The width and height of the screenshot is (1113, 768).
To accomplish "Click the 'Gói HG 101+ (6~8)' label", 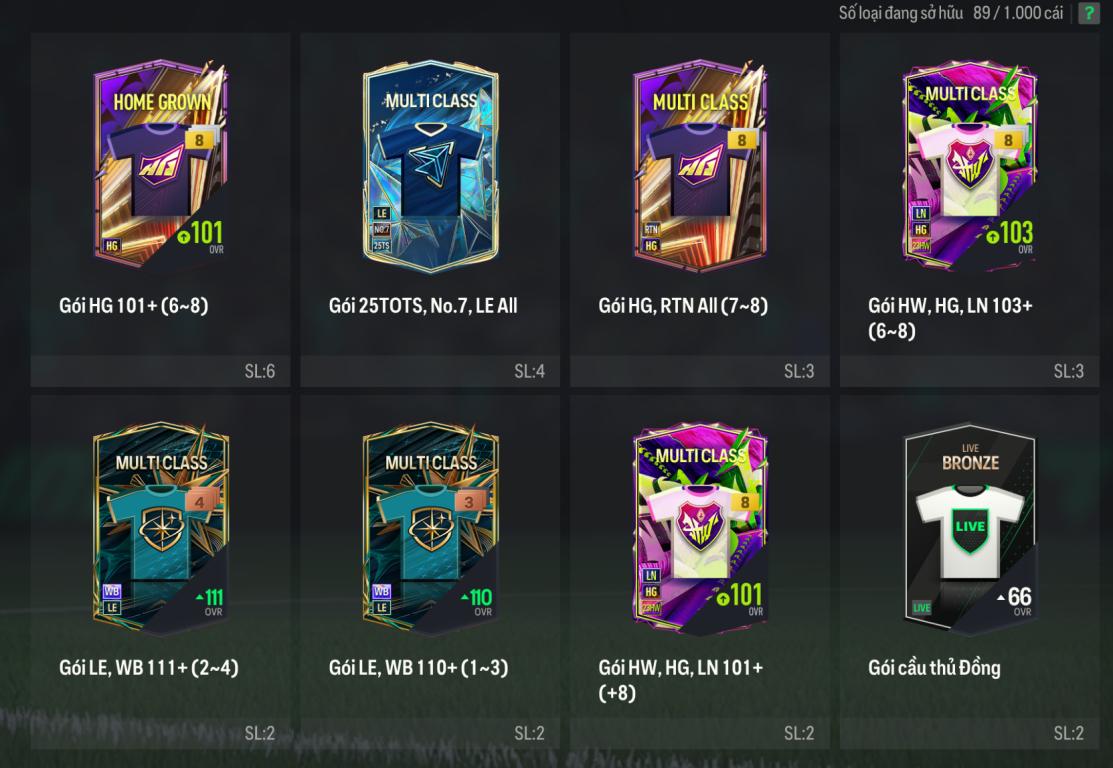I will (x=133, y=306).
